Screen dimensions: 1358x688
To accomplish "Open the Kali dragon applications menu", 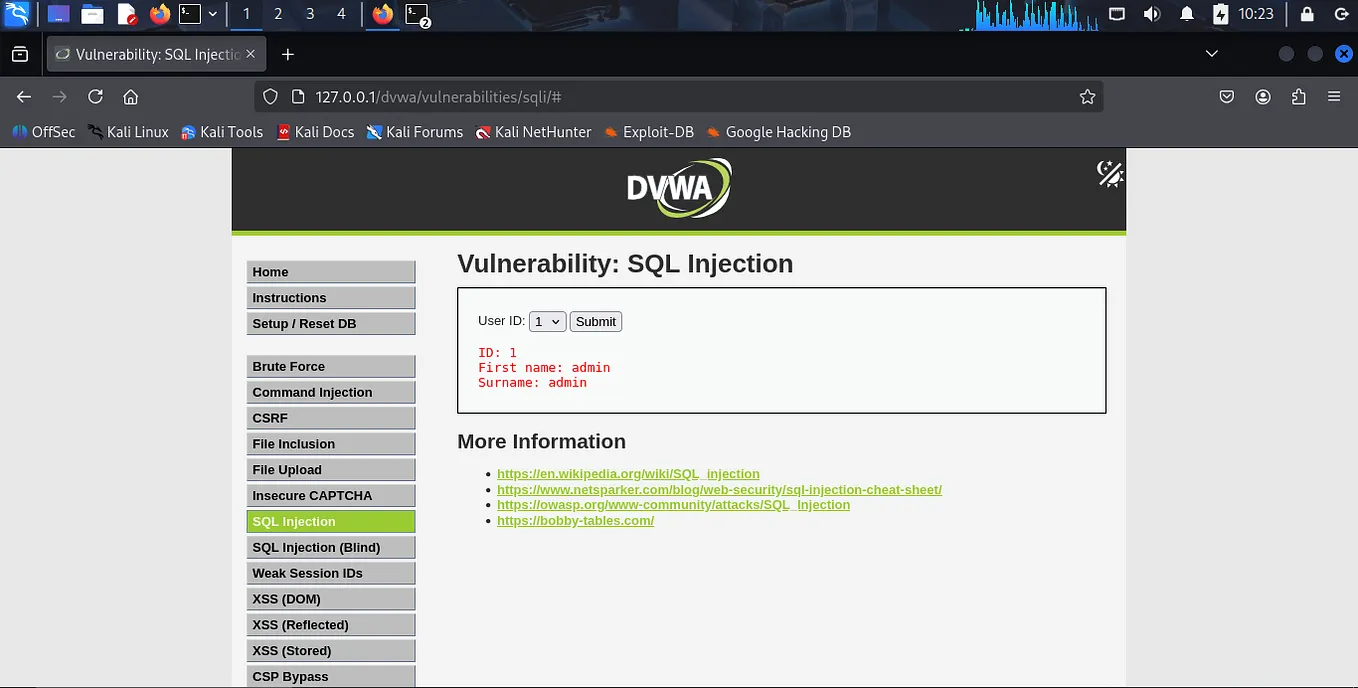I will pyautogui.click(x=16, y=14).
